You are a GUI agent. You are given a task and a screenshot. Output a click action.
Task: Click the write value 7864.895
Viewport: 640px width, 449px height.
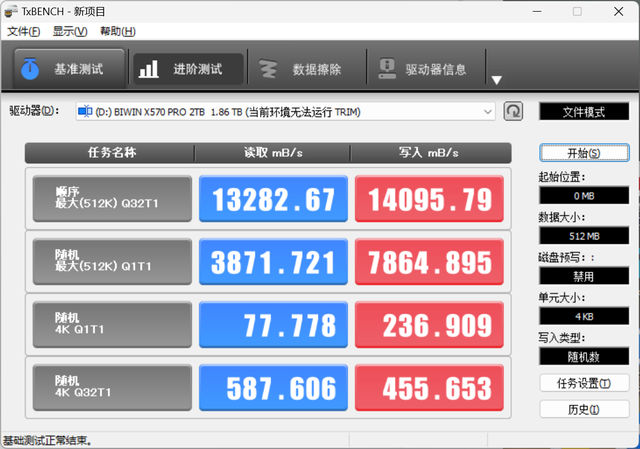click(429, 262)
